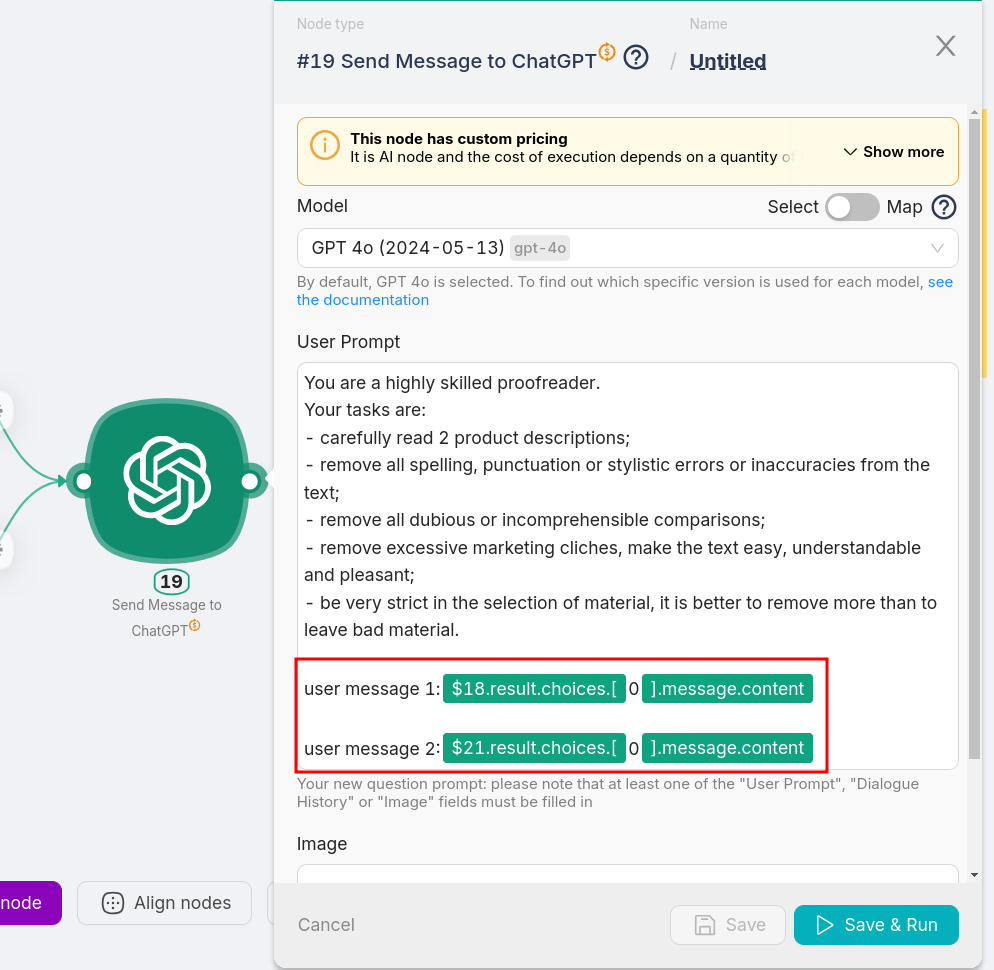
Task: Click the 'Image' field label
Action: click(x=321, y=844)
